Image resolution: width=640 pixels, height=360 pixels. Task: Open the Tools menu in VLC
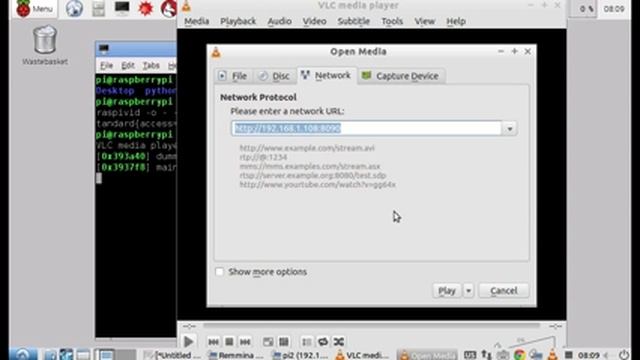point(392,21)
